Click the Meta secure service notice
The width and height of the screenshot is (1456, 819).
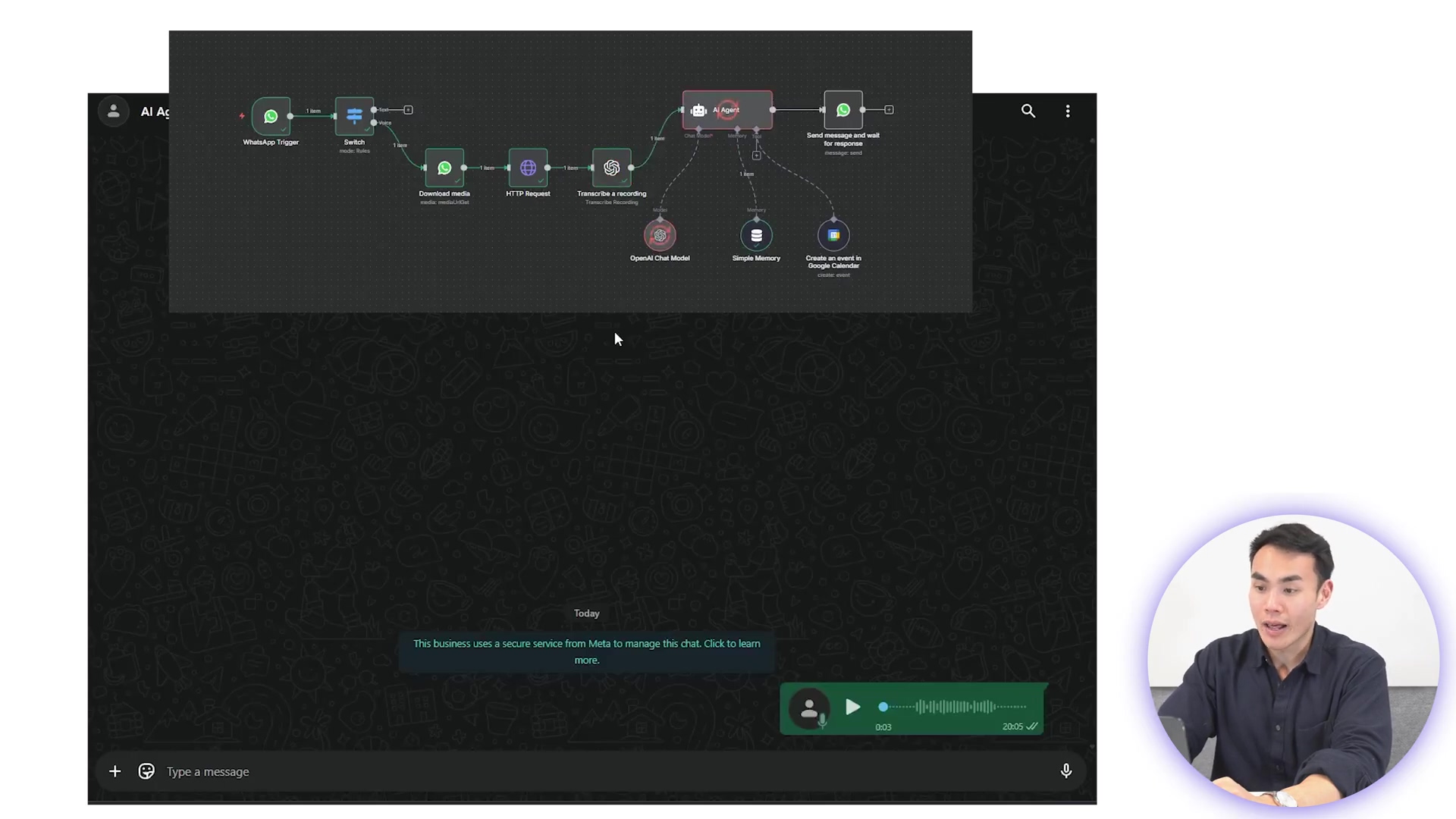586,651
